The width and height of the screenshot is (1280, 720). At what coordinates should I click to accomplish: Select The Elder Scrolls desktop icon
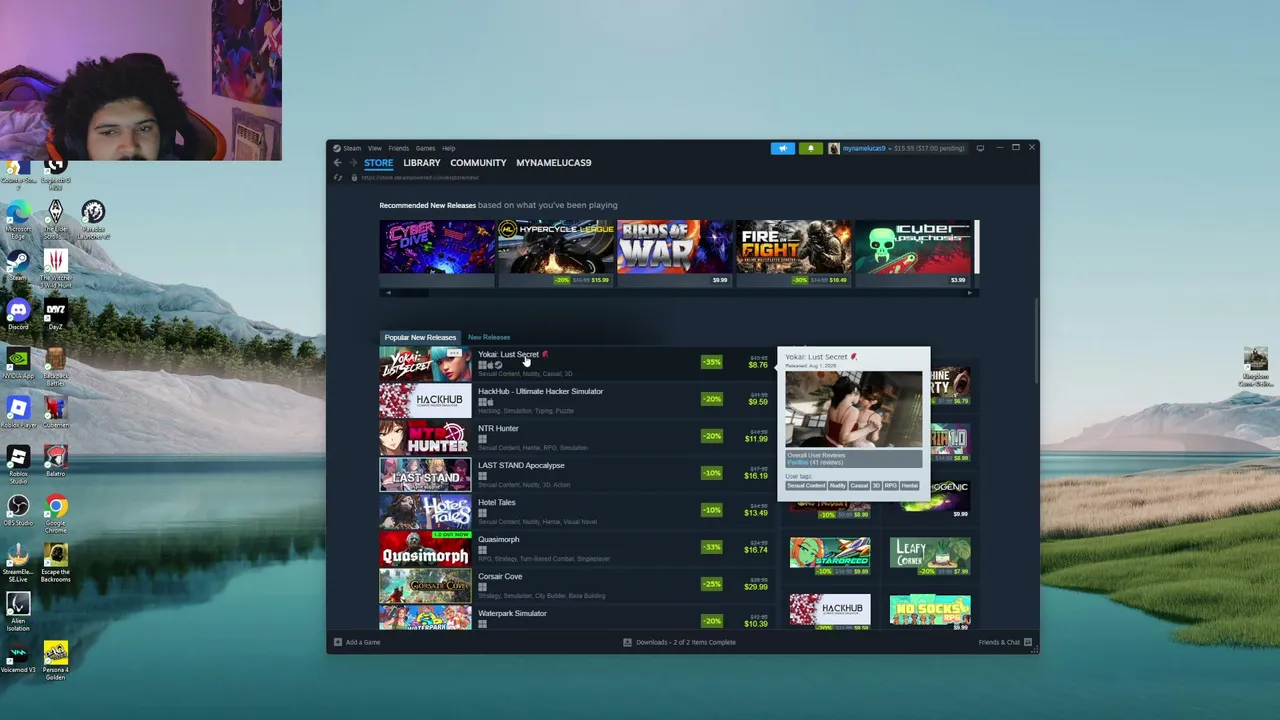[x=55, y=219]
